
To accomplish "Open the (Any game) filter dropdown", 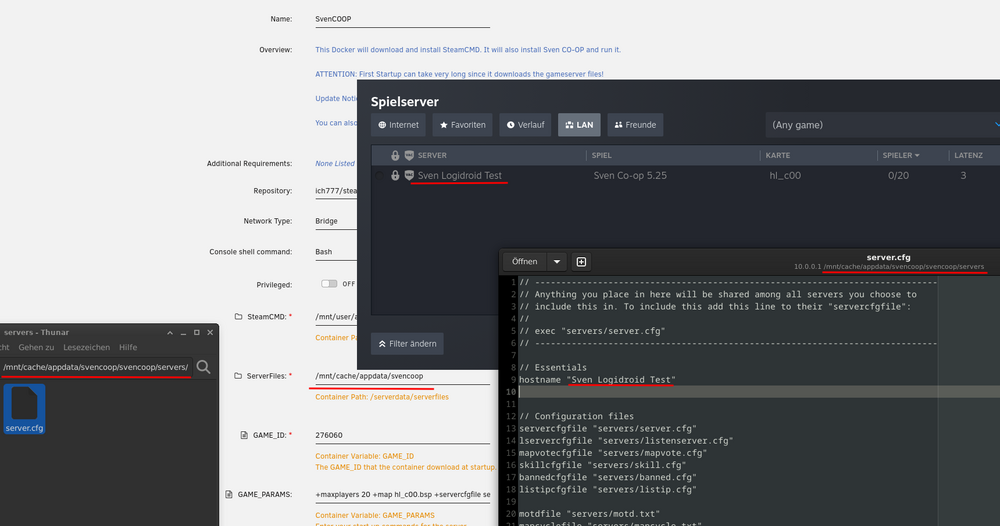I will click(883, 125).
